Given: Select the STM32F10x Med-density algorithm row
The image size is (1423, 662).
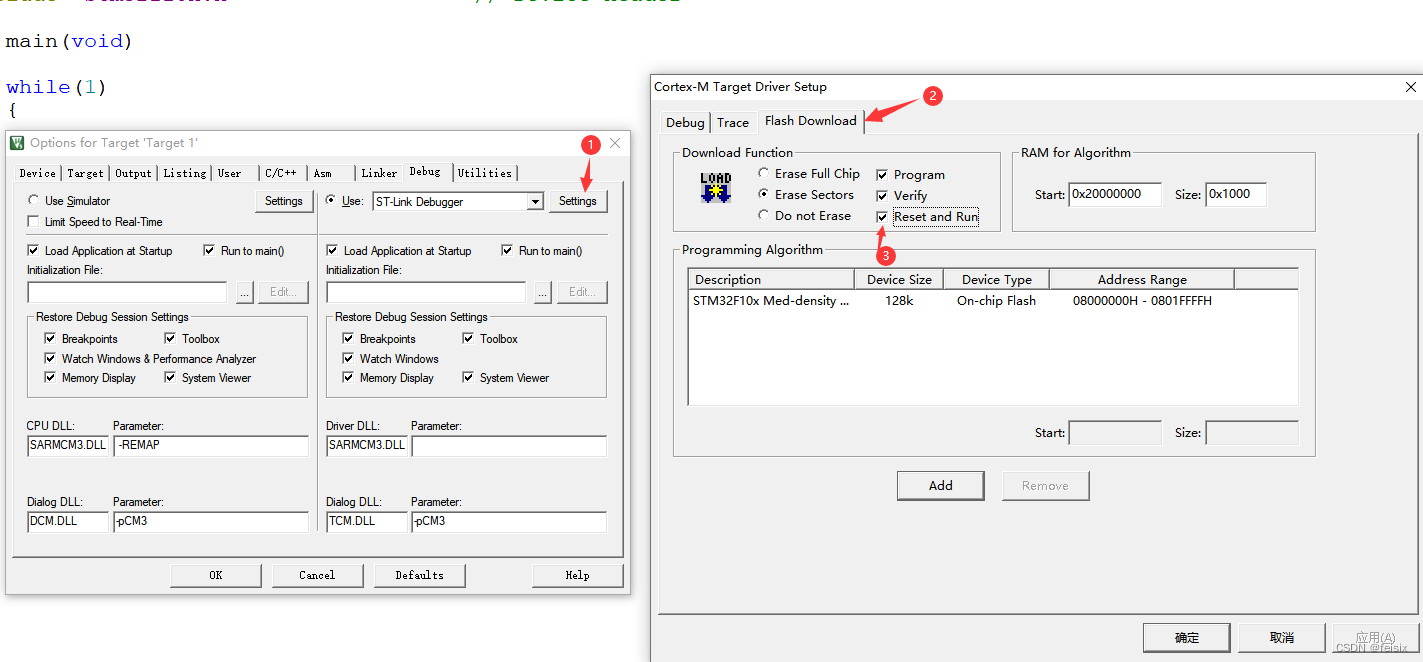Looking at the screenshot, I should point(993,301).
